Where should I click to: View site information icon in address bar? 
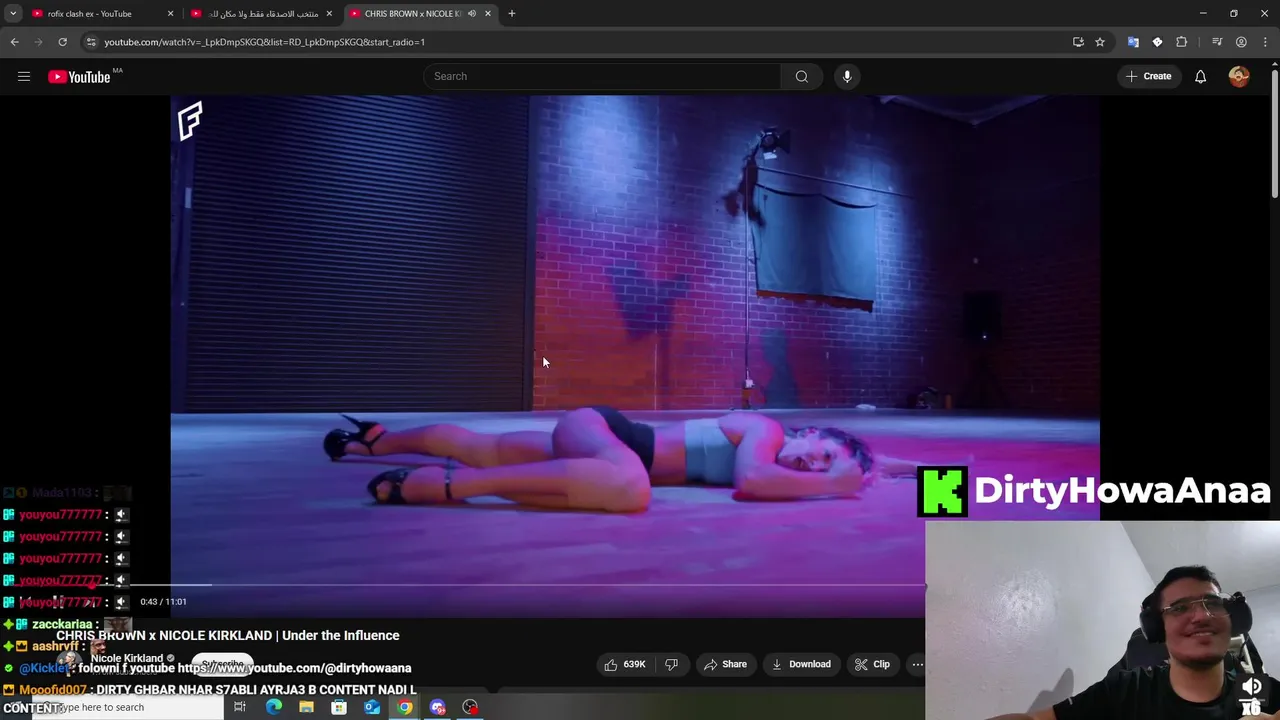point(91,42)
